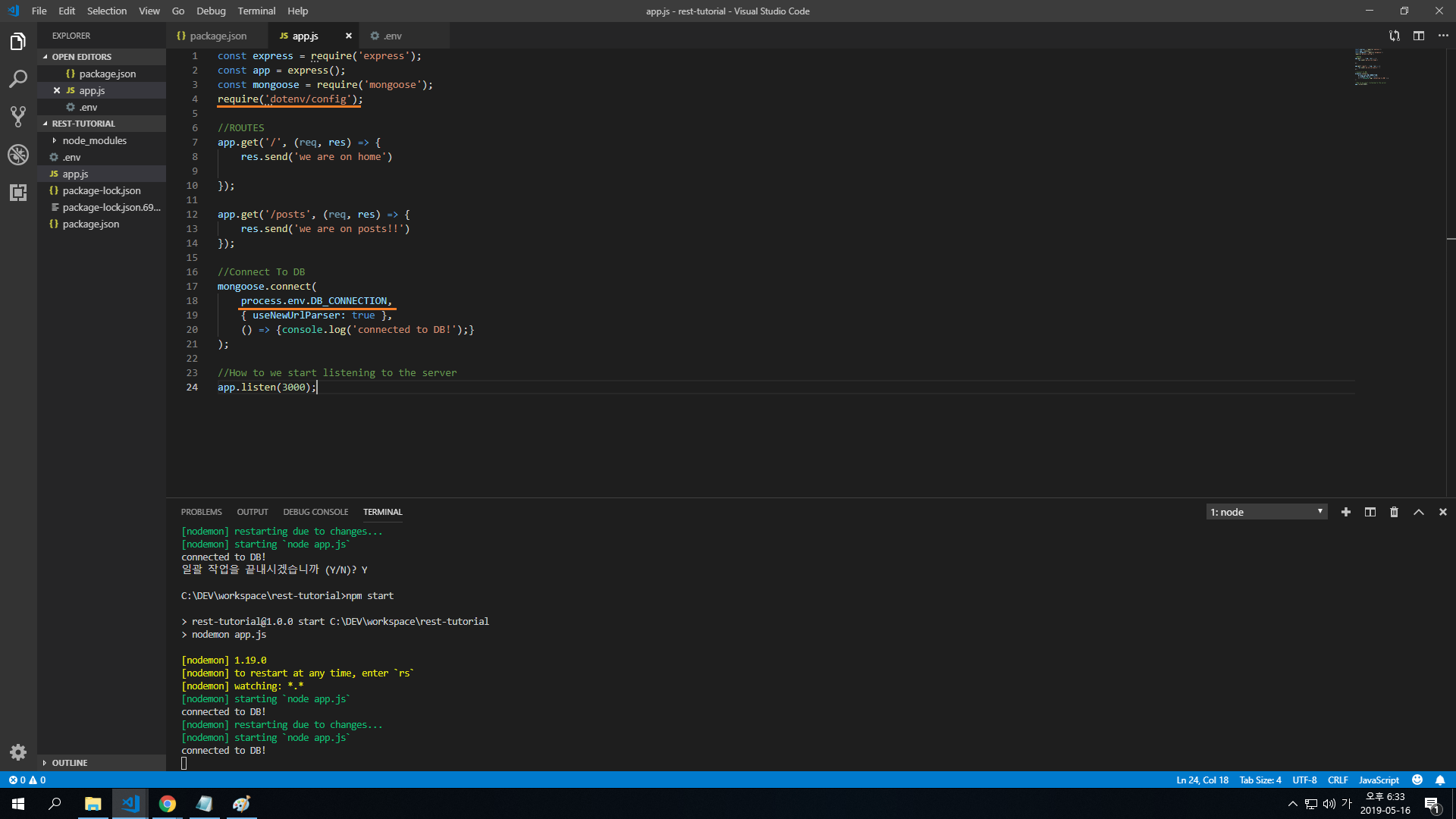Collapse the REST-TUTORIAL folder section
The image size is (1456, 819).
click(102, 124)
